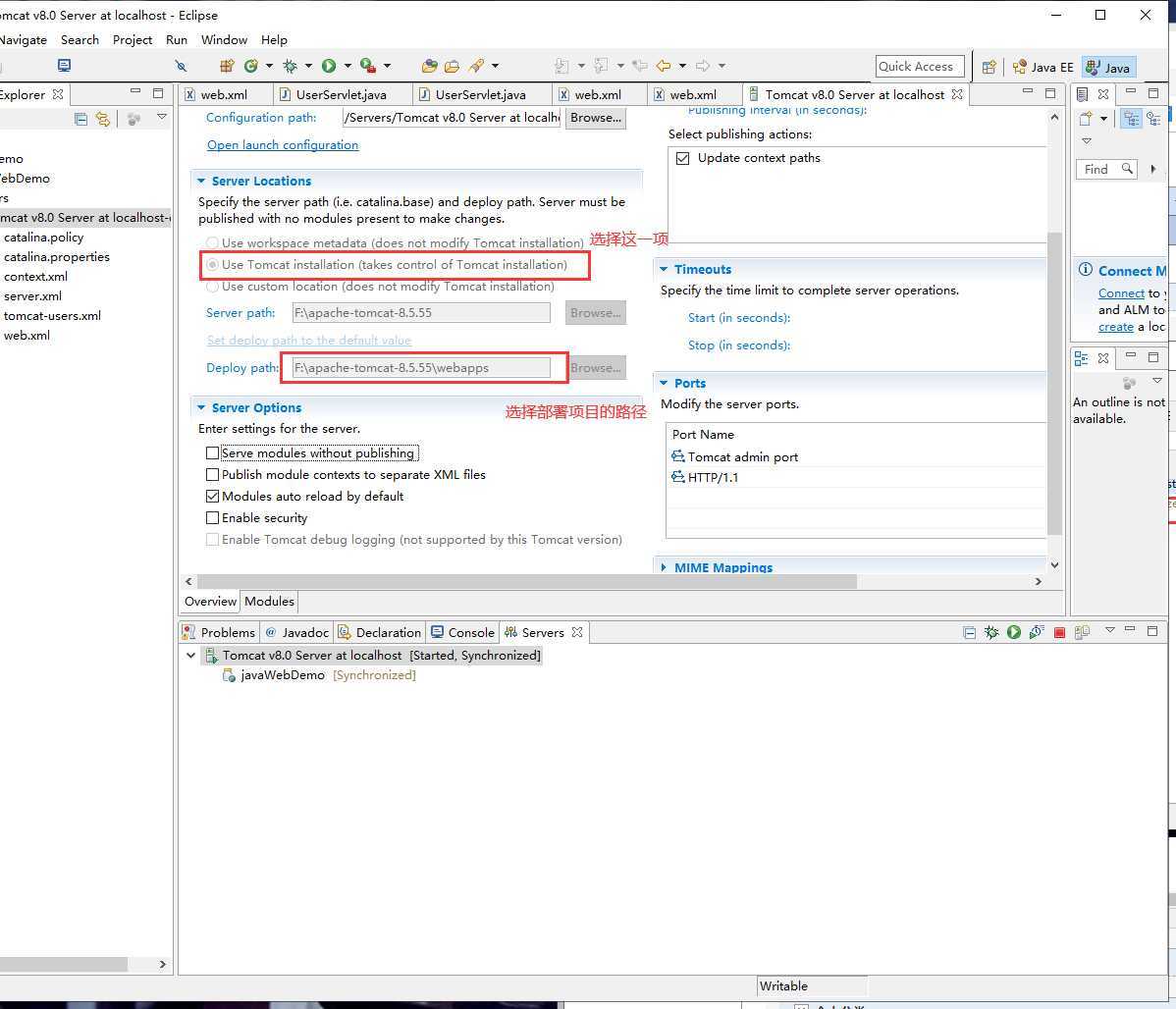Click the Open Perspective icon
The height and width of the screenshot is (1009, 1176).
[x=989, y=67]
